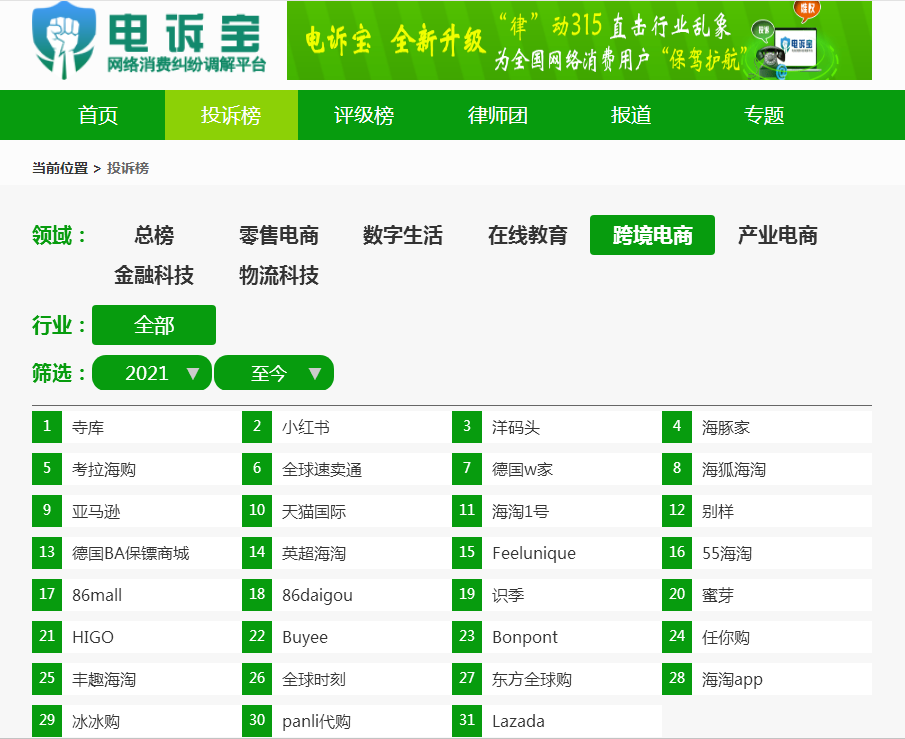The height and width of the screenshot is (739, 905).
Task: Open rank 23 Bonpont entry
Action: 557,637
